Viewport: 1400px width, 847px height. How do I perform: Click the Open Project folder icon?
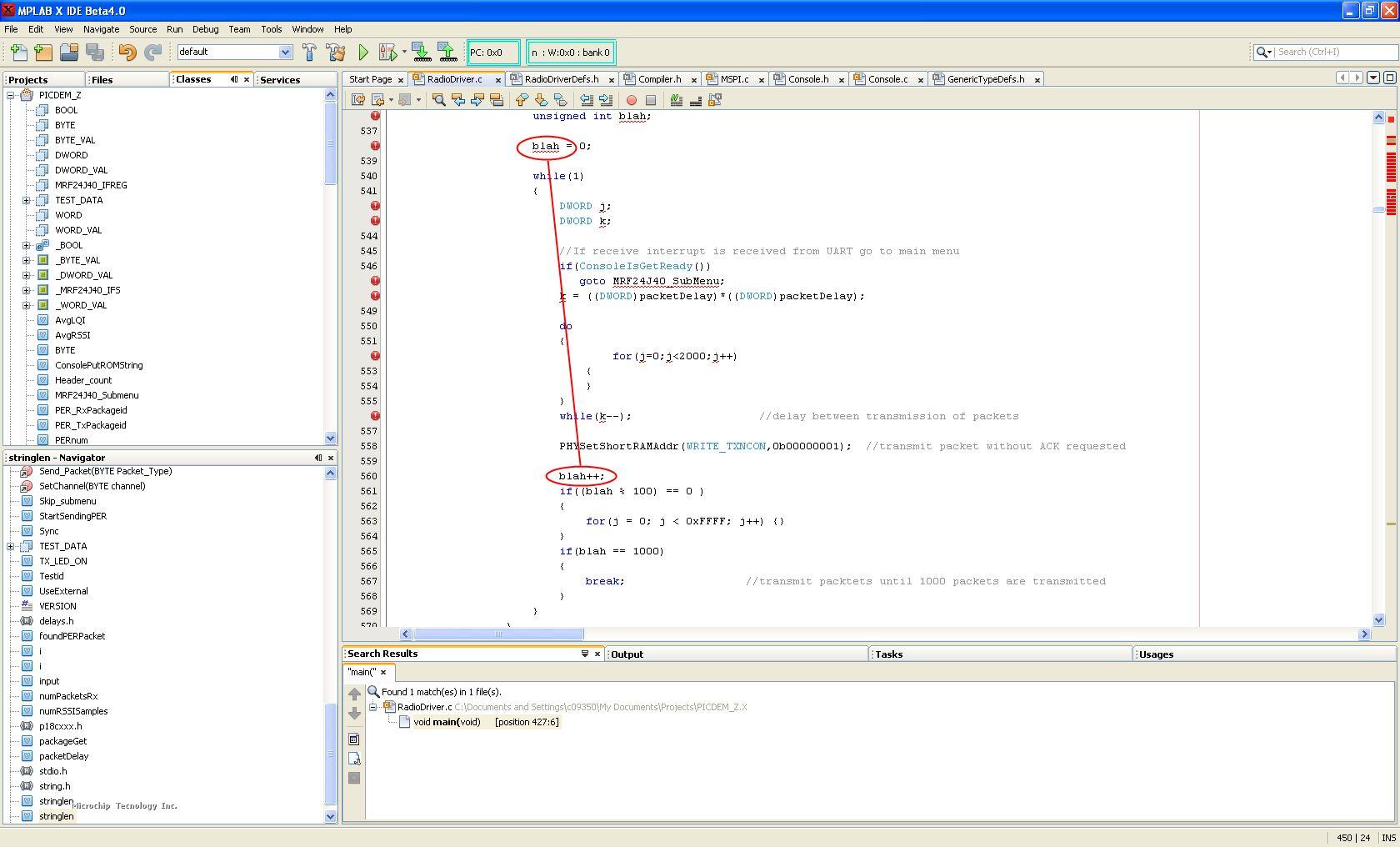(x=69, y=53)
